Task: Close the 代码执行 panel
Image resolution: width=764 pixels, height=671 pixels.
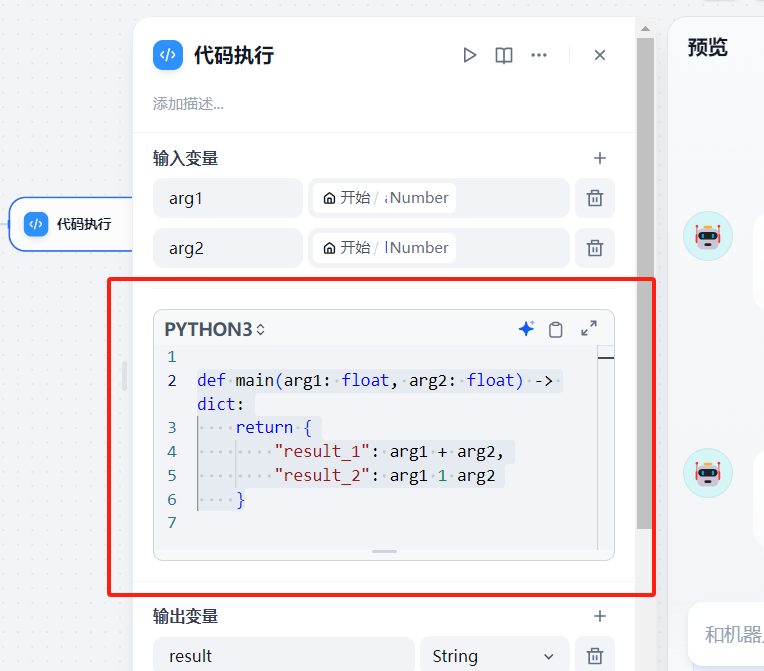Action: [600, 55]
